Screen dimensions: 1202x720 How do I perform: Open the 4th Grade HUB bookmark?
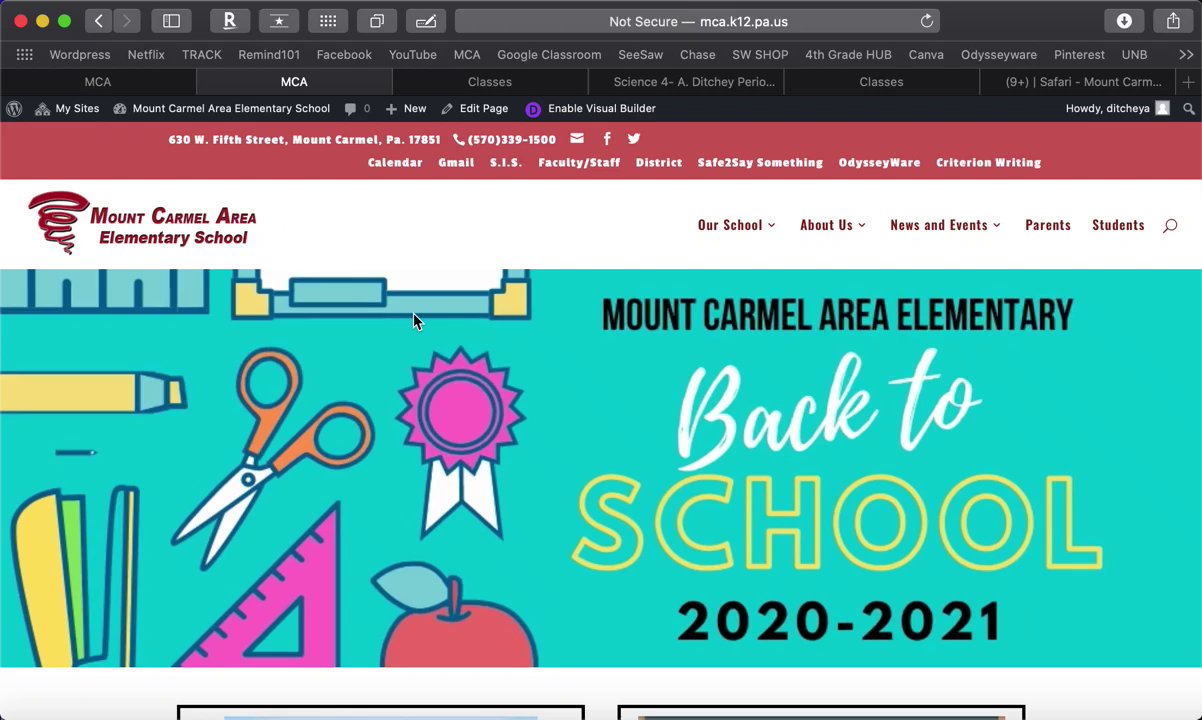coord(848,55)
